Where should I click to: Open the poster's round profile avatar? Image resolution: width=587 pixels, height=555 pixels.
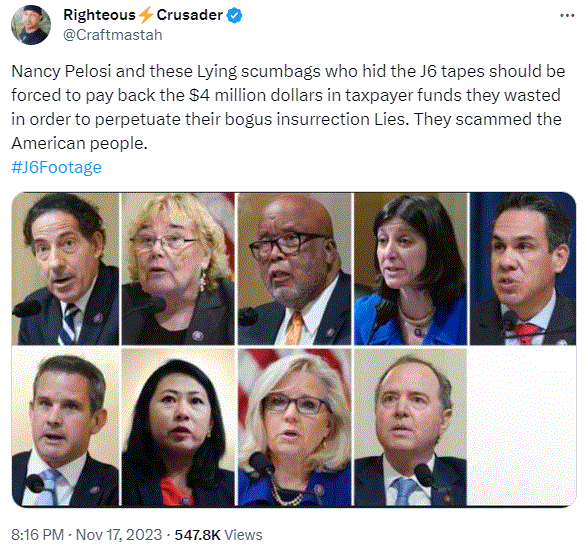click(x=31, y=25)
